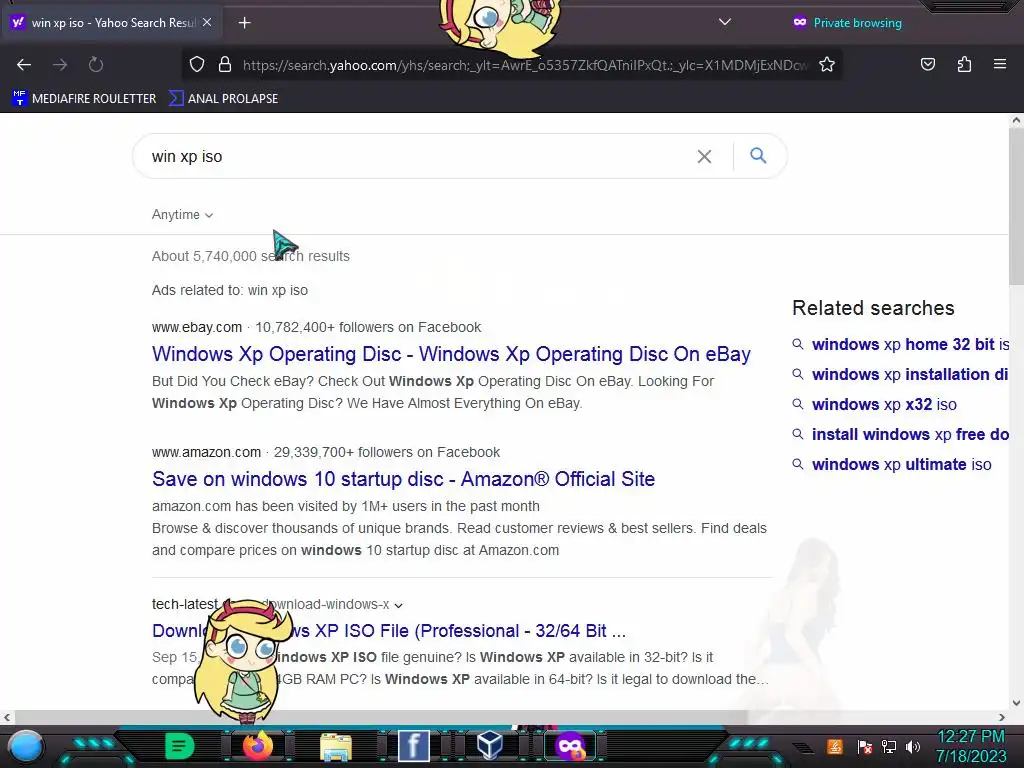Open tracking protection shield icon
The height and width of the screenshot is (768, 1024).
click(197, 64)
